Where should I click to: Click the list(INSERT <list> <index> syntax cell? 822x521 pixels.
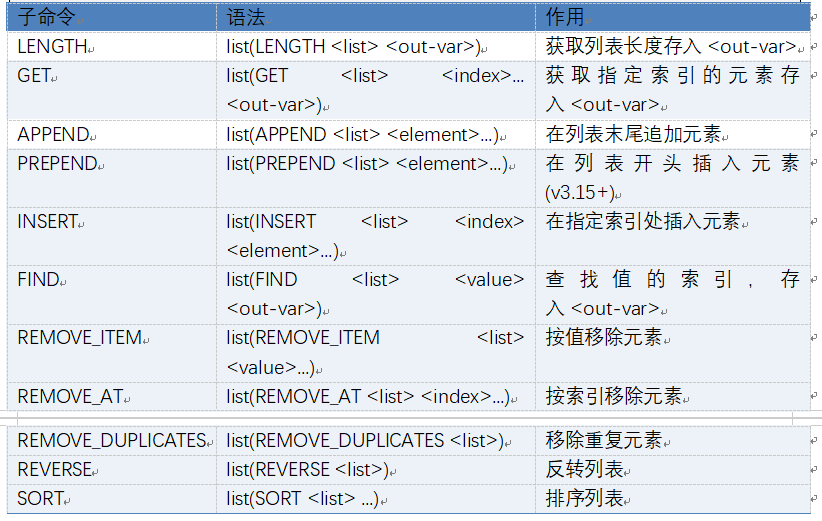tap(376, 236)
